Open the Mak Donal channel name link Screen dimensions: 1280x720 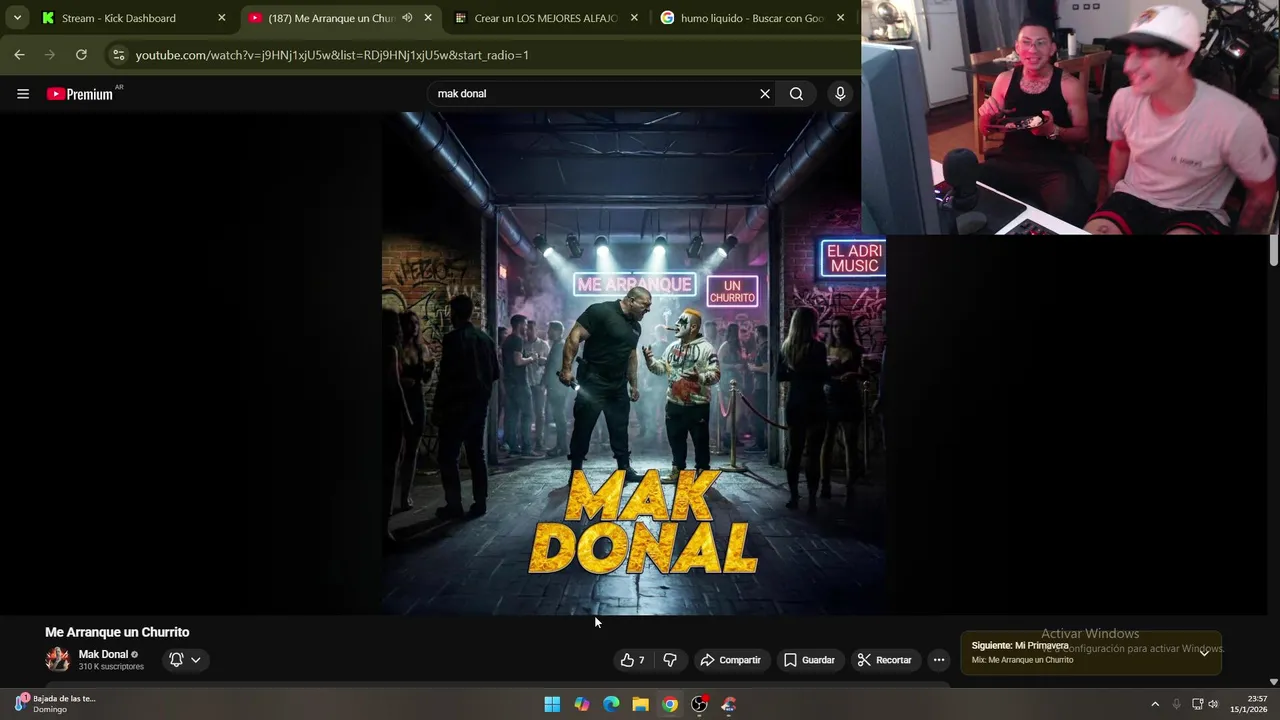103,655
